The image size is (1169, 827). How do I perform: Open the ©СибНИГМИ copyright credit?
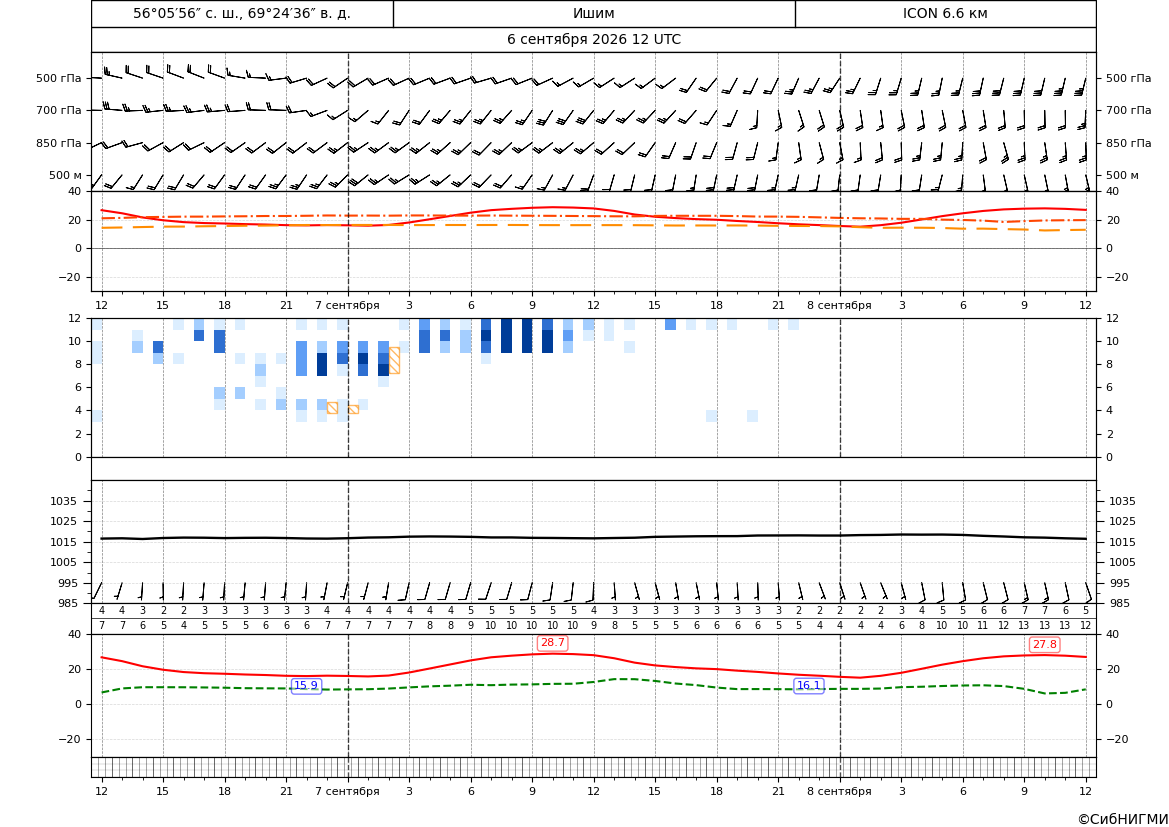1123,819
